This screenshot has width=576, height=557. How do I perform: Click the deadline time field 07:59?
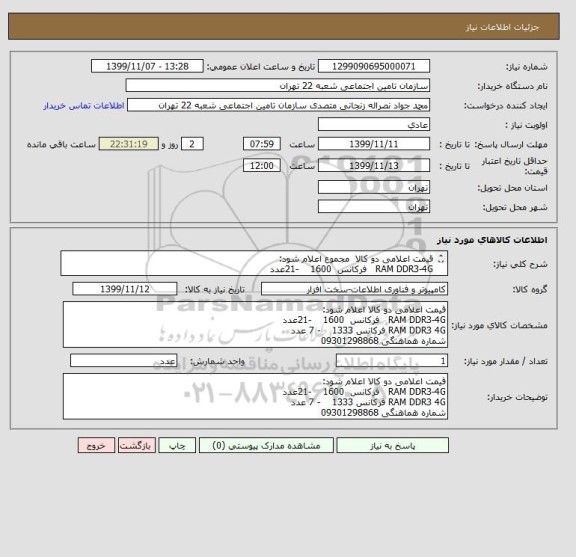(x=262, y=144)
